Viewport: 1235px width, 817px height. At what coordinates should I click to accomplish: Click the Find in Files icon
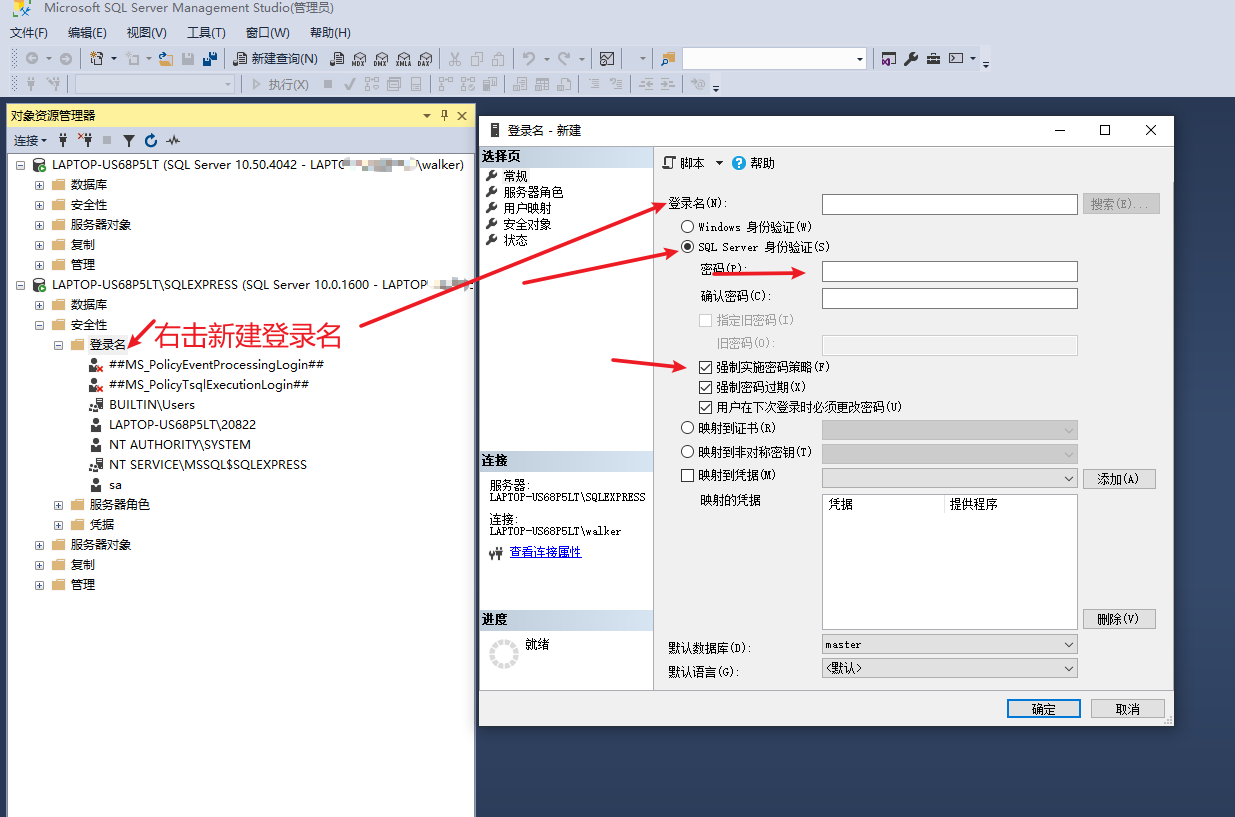(668, 59)
